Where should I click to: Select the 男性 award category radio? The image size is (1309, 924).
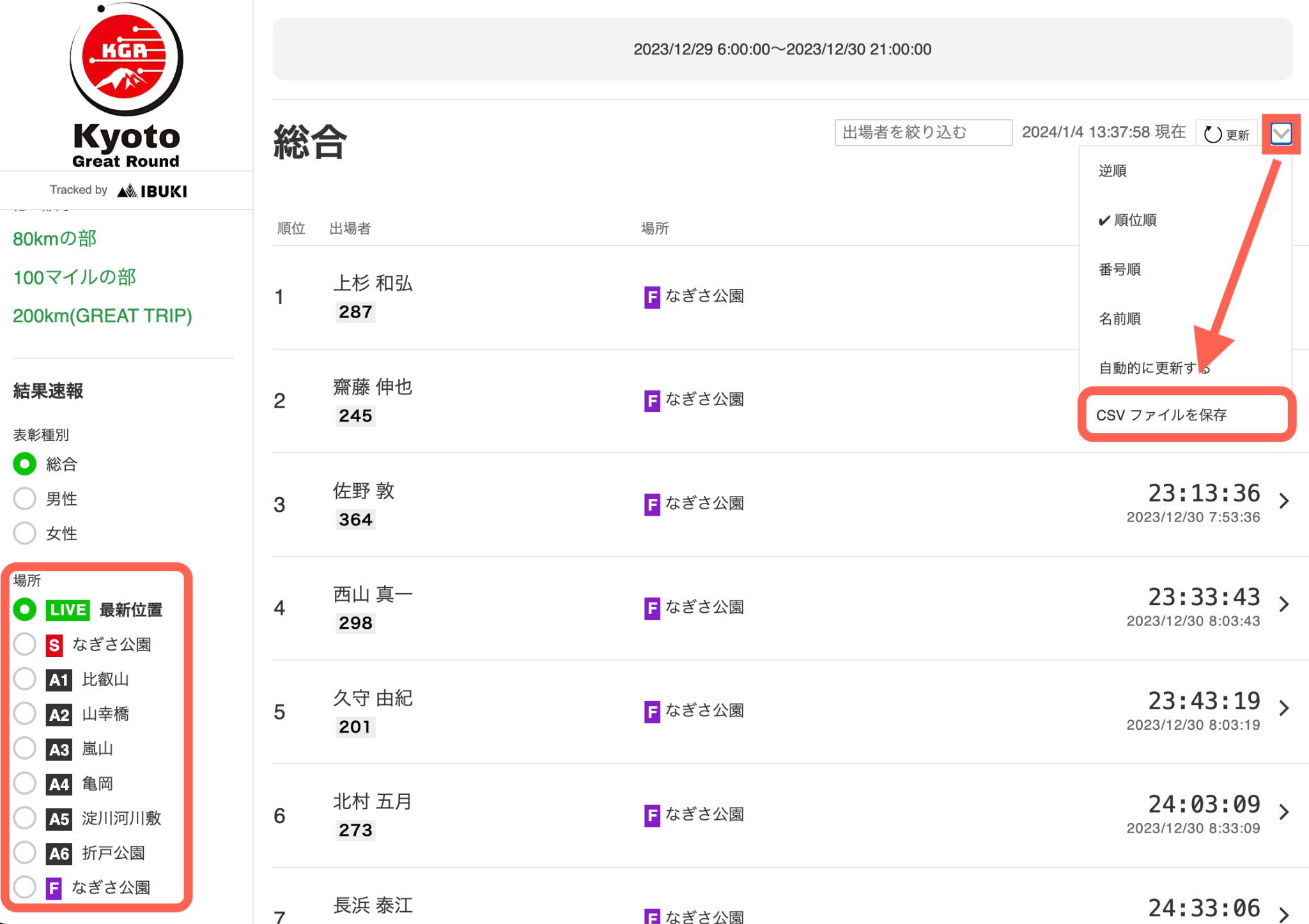tap(24, 498)
